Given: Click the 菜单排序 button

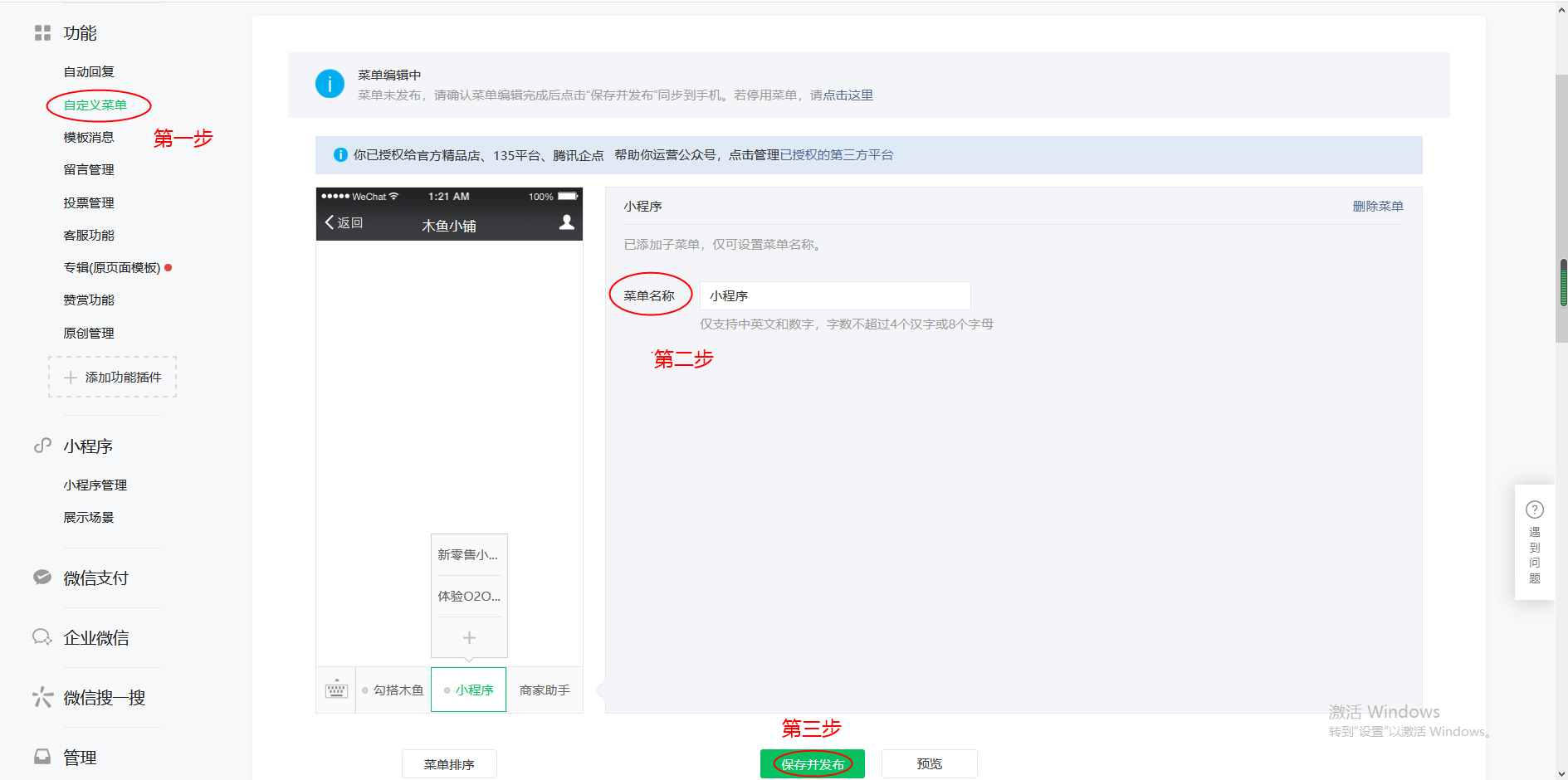Looking at the screenshot, I should 449,763.
